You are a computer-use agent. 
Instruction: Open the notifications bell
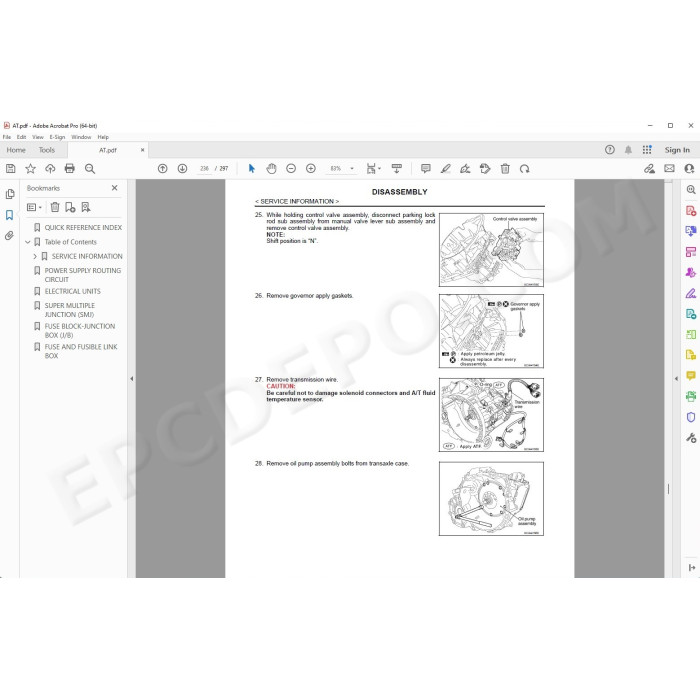click(x=628, y=150)
